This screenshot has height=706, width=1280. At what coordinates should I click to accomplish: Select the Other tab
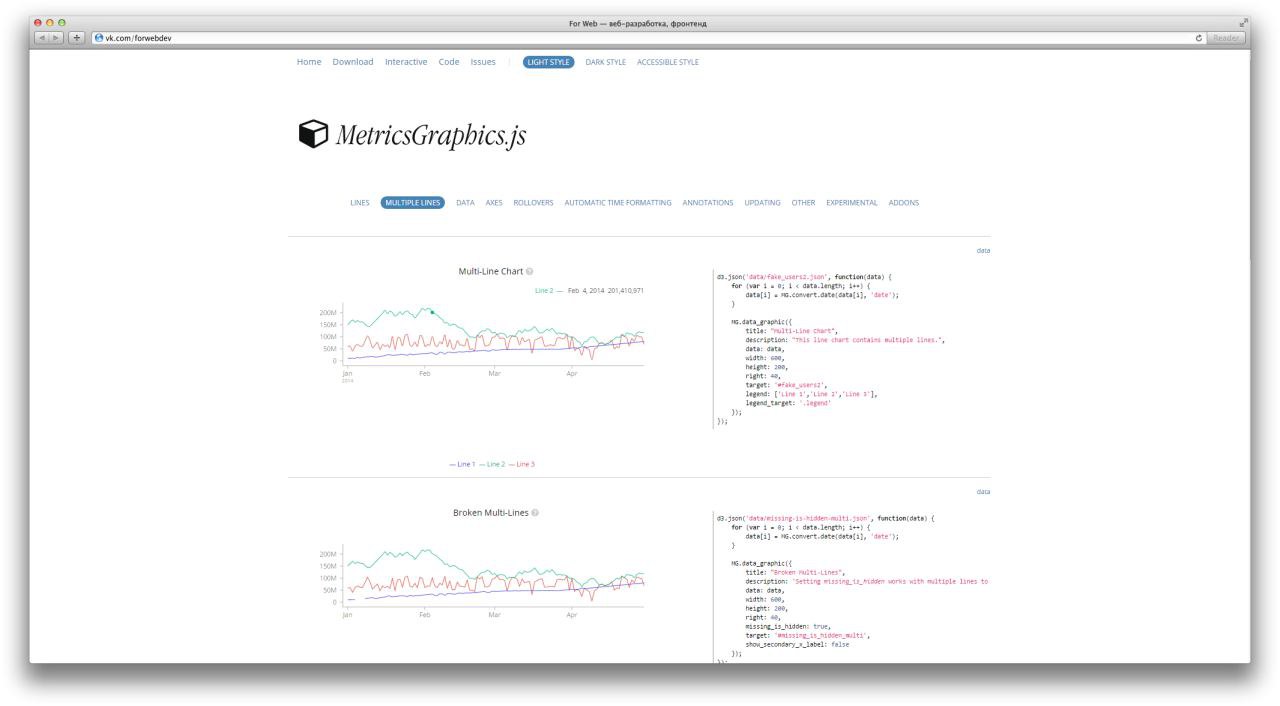(x=803, y=203)
